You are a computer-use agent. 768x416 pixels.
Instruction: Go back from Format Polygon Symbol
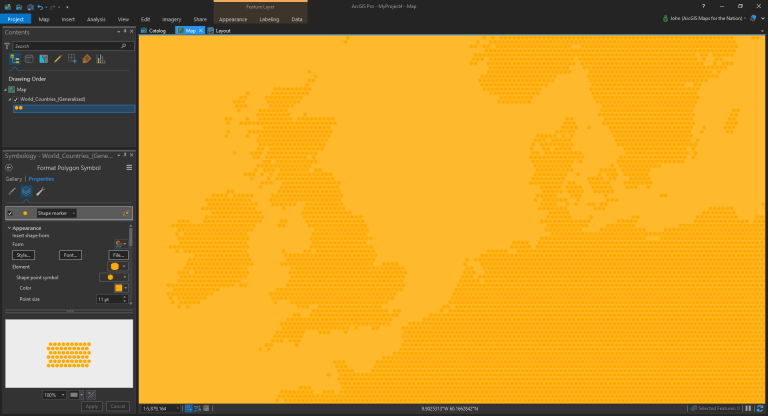tap(9, 168)
